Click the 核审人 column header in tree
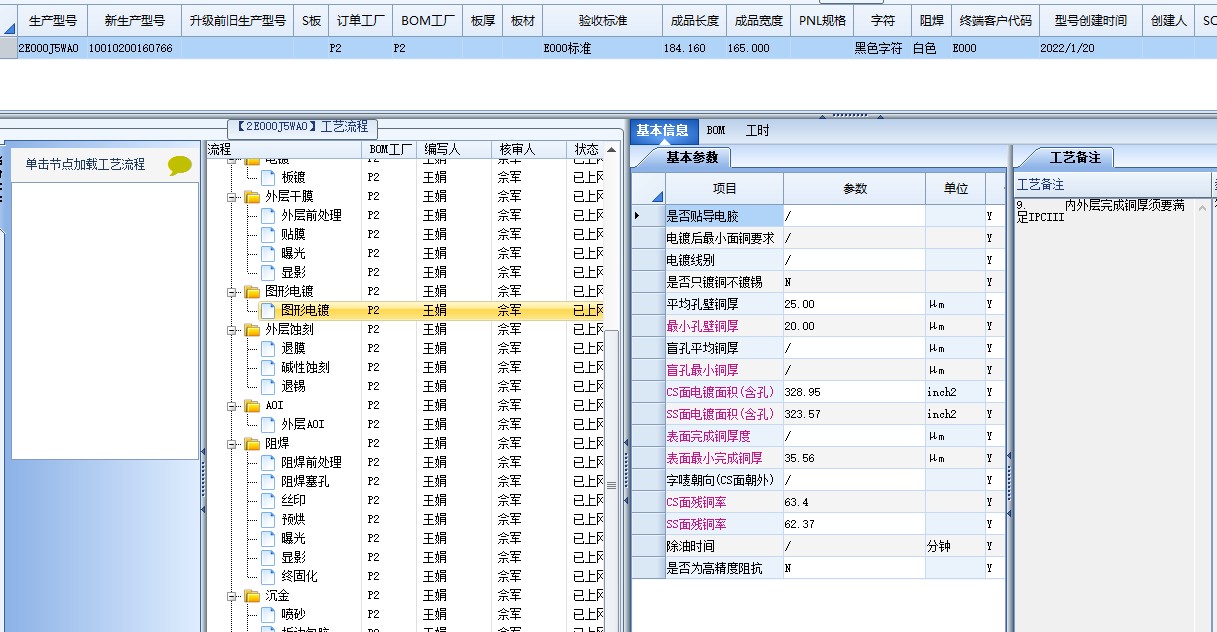The width and height of the screenshot is (1217, 632). click(x=530, y=150)
